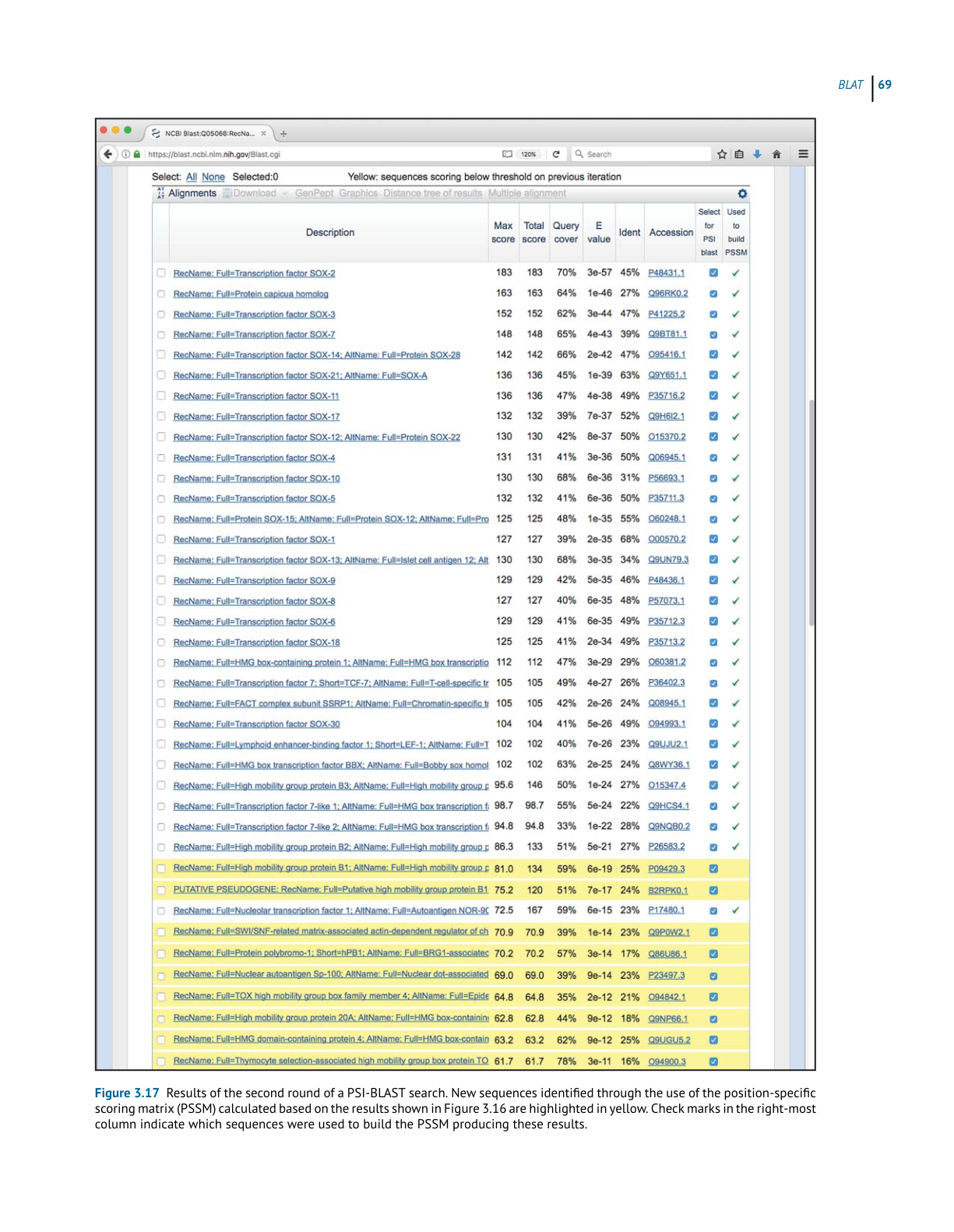Click the 'Selected:0' counter text

tap(255, 177)
